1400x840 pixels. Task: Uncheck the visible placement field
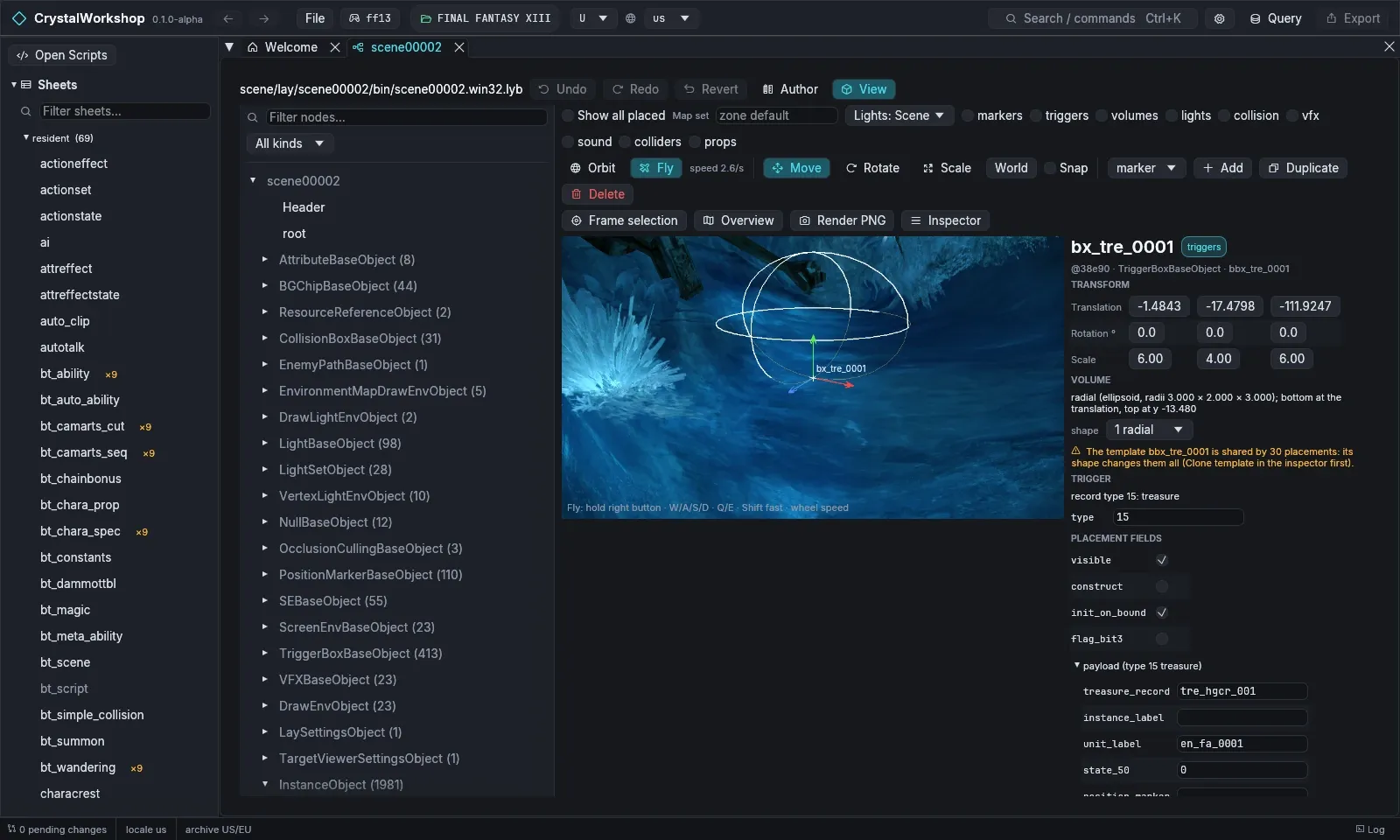[1162, 560]
